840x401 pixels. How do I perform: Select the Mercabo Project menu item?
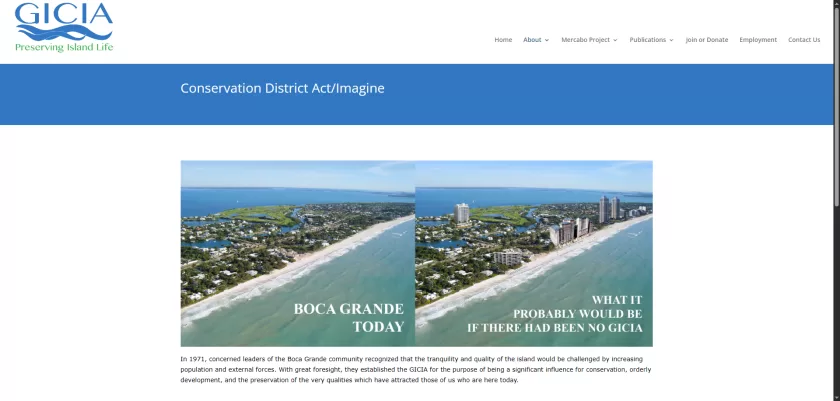coord(586,40)
